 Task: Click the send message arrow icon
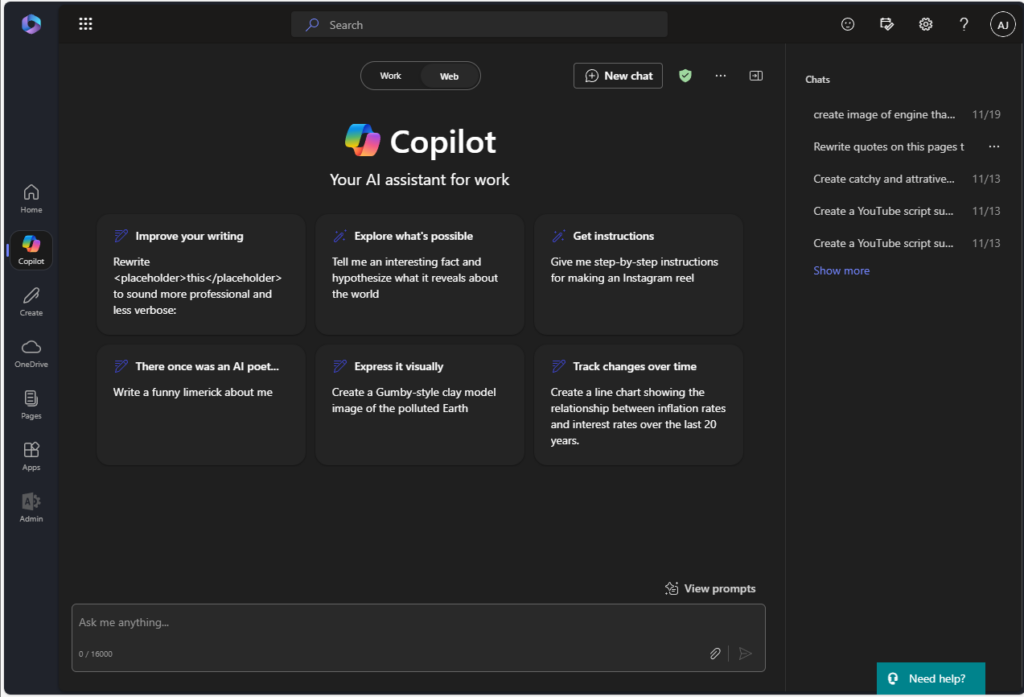(745, 653)
